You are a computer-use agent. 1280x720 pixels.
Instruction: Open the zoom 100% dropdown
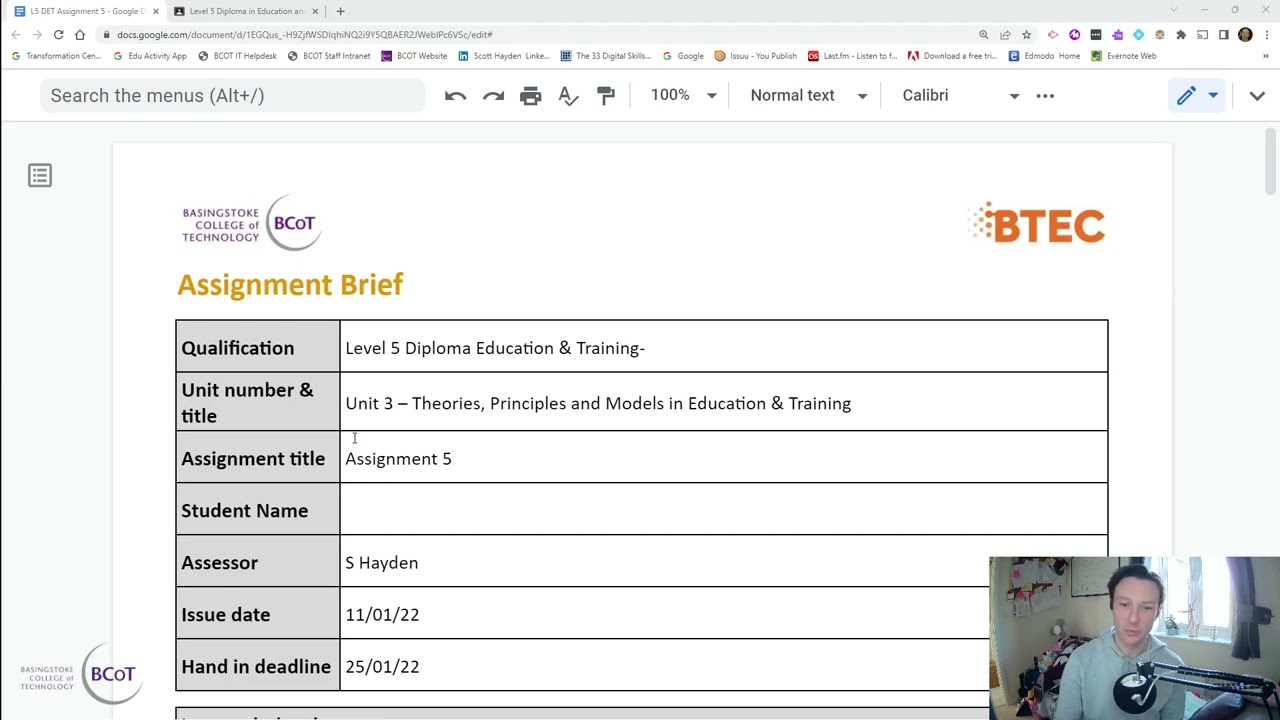(x=684, y=95)
